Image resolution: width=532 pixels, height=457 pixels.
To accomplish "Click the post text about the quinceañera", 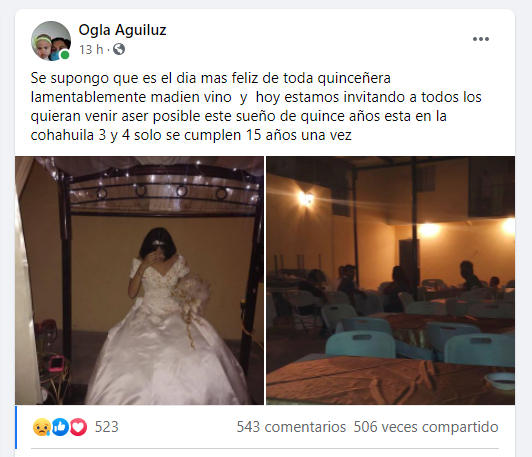I will click(x=256, y=107).
